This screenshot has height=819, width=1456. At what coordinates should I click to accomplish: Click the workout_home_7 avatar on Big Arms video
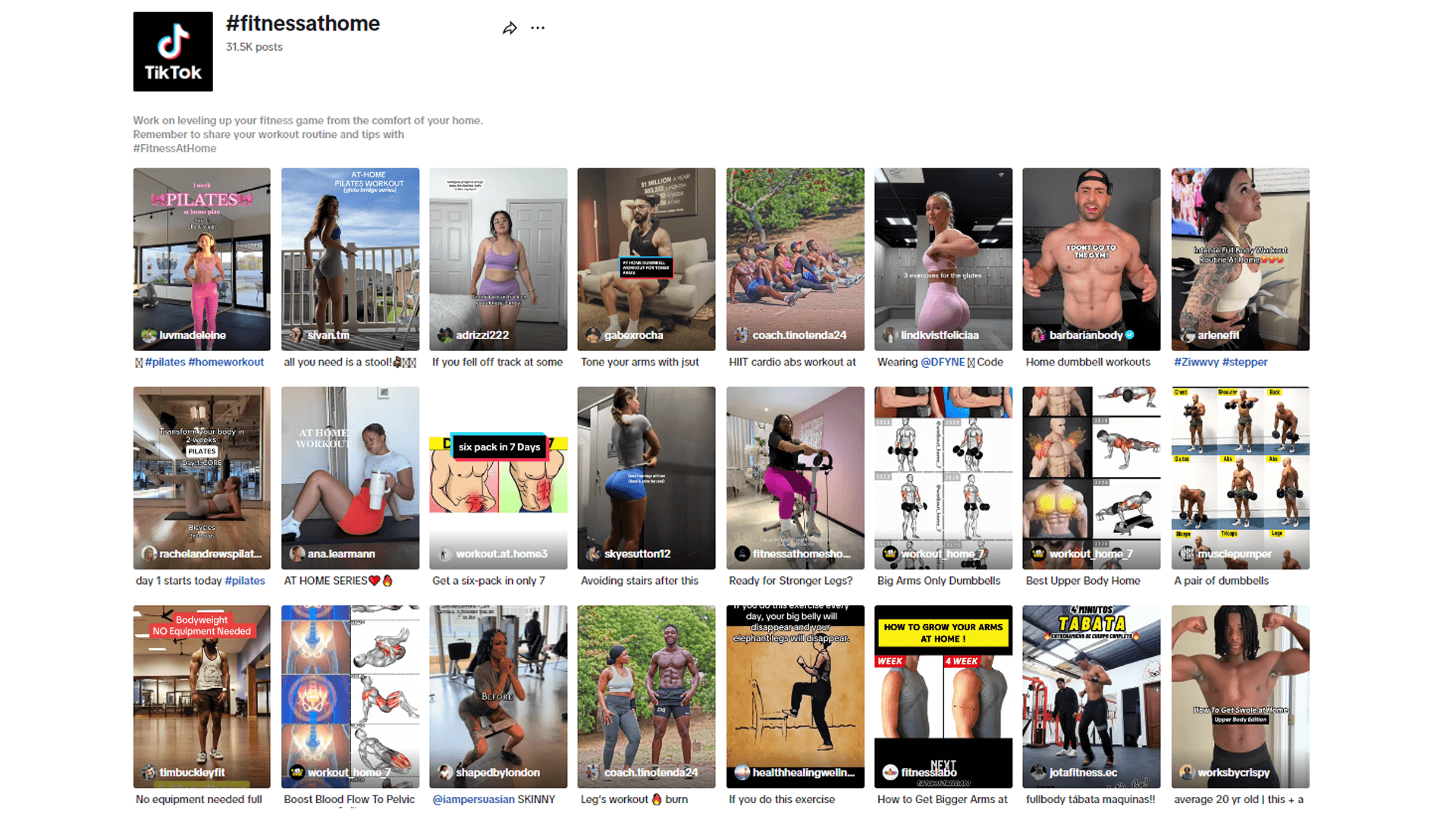pyautogui.click(x=890, y=554)
